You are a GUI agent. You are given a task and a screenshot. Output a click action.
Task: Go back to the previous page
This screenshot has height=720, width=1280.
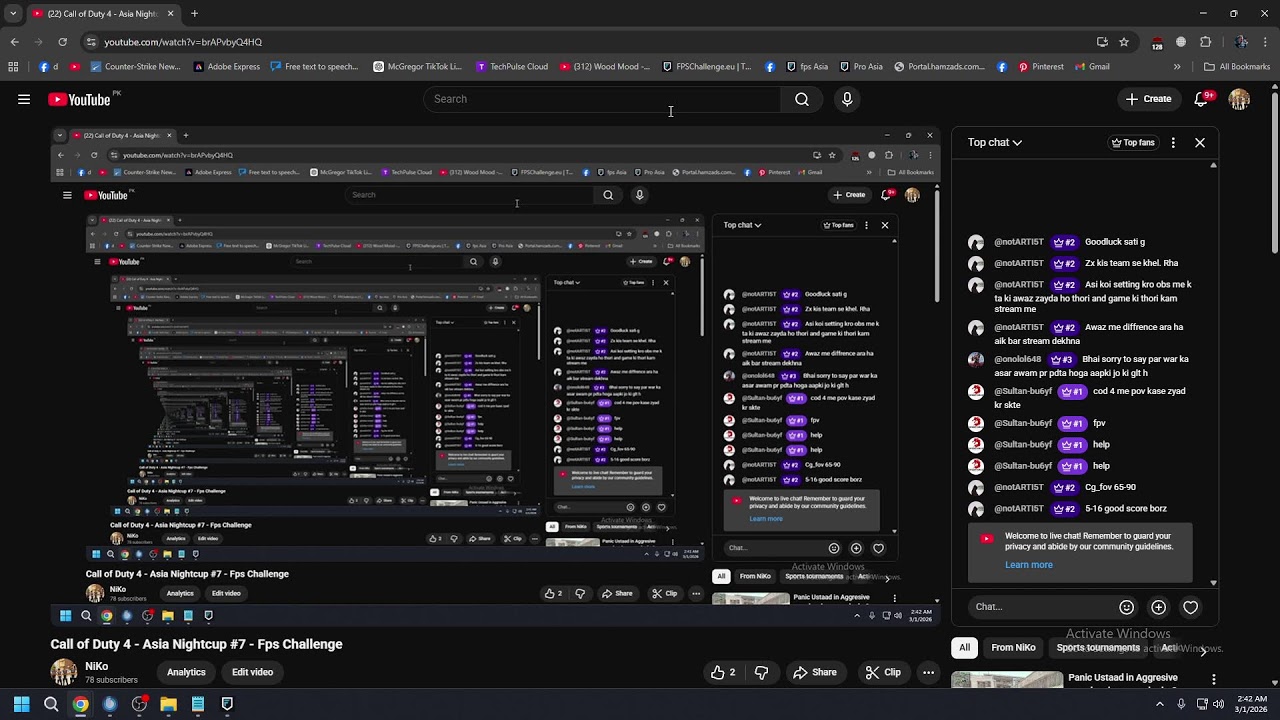pos(14,42)
